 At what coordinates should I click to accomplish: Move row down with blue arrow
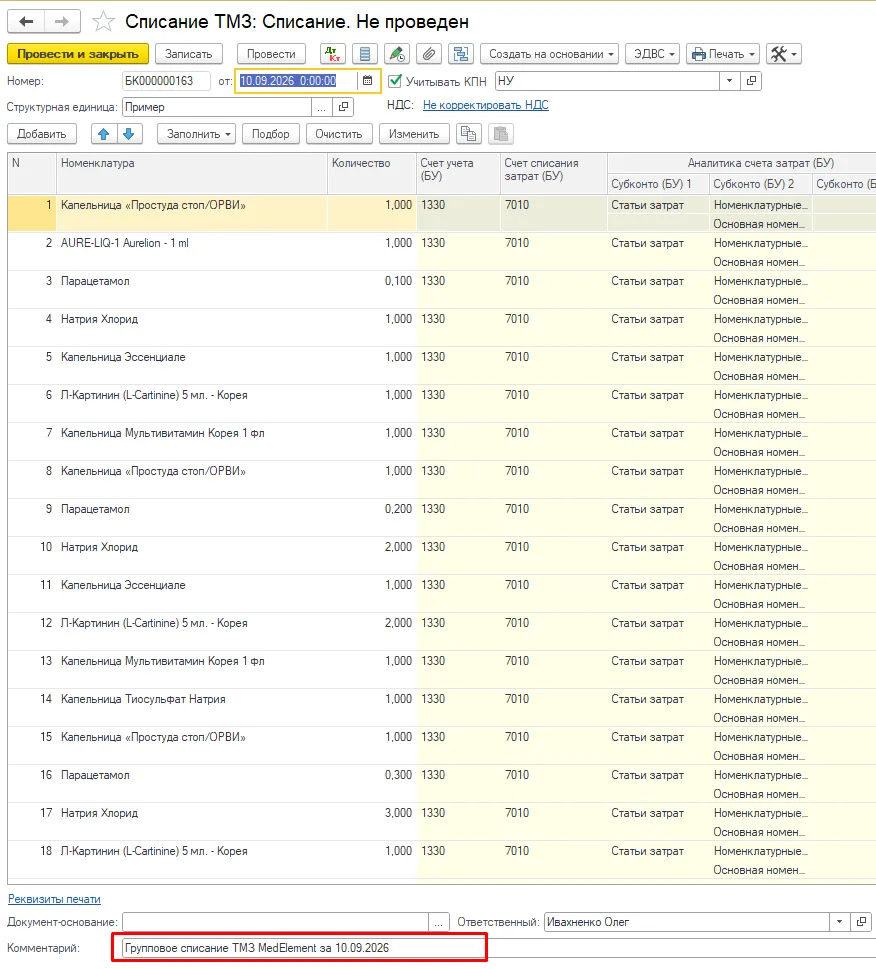pyautogui.click(x=129, y=133)
